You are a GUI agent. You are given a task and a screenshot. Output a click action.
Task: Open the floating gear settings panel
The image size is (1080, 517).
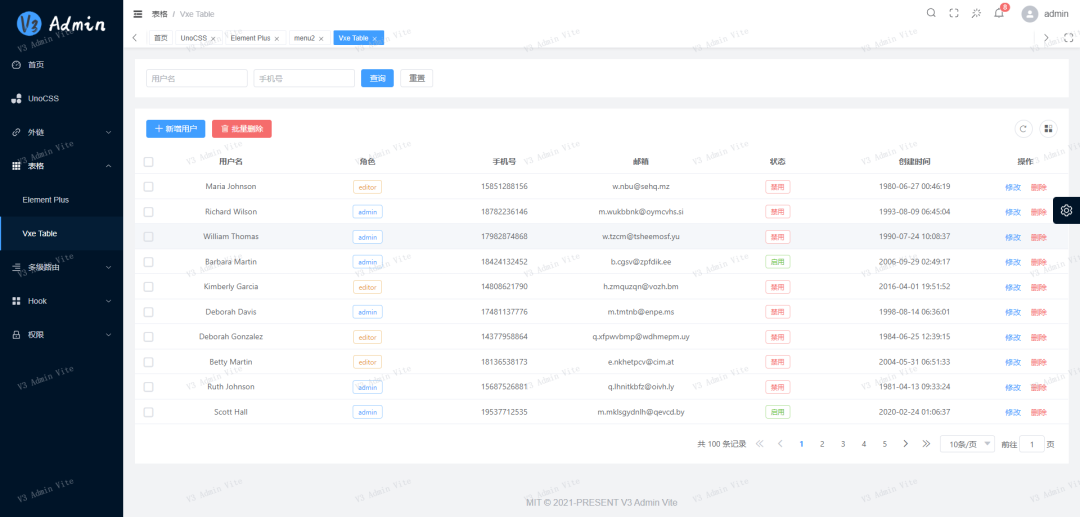point(1066,210)
